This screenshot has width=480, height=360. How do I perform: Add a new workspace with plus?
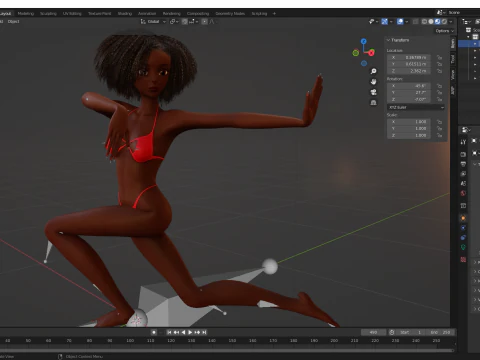click(x=274, y=14)
